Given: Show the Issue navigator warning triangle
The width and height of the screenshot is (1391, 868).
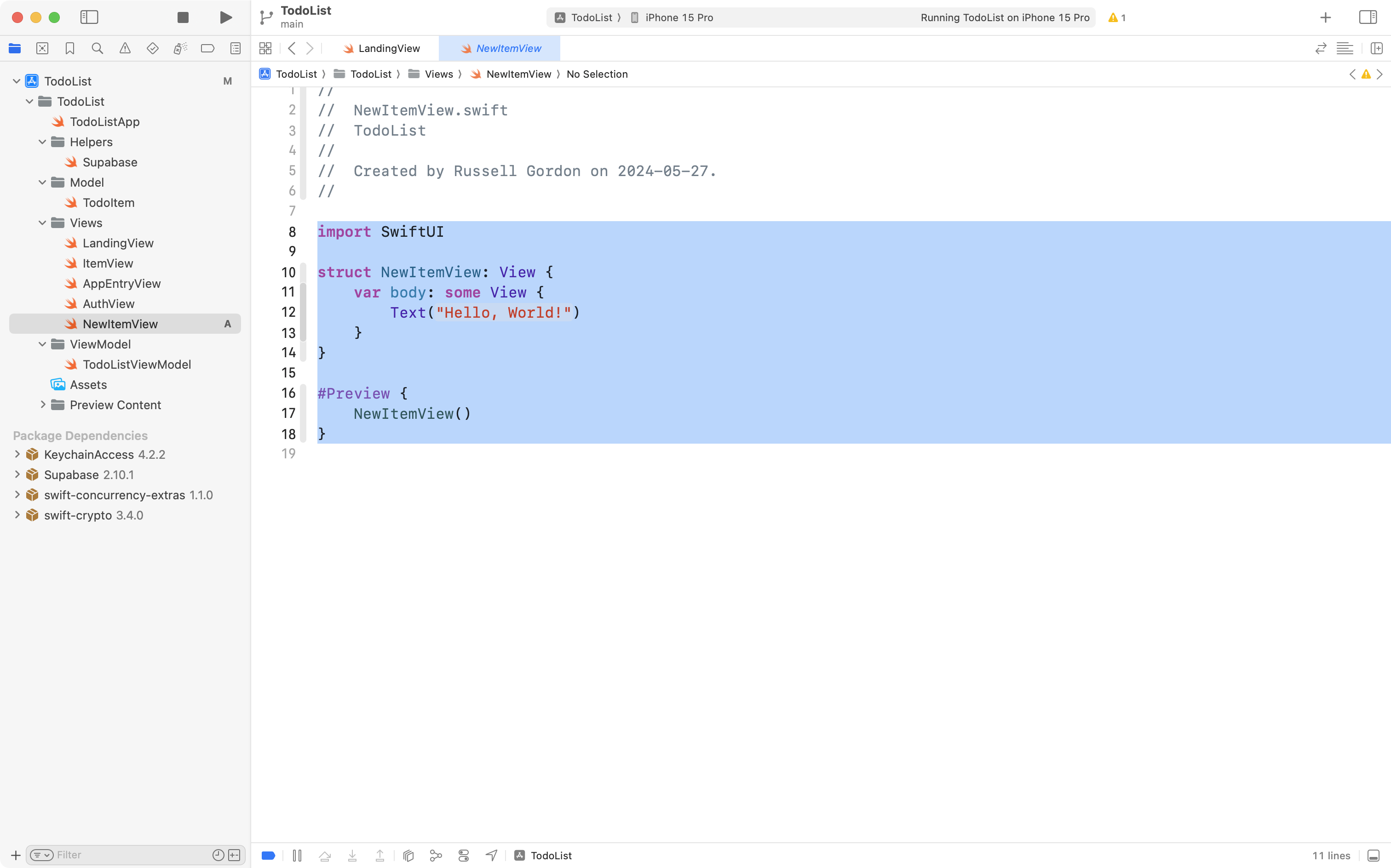Looking at the screenshot, I should (x=125, y=48).
